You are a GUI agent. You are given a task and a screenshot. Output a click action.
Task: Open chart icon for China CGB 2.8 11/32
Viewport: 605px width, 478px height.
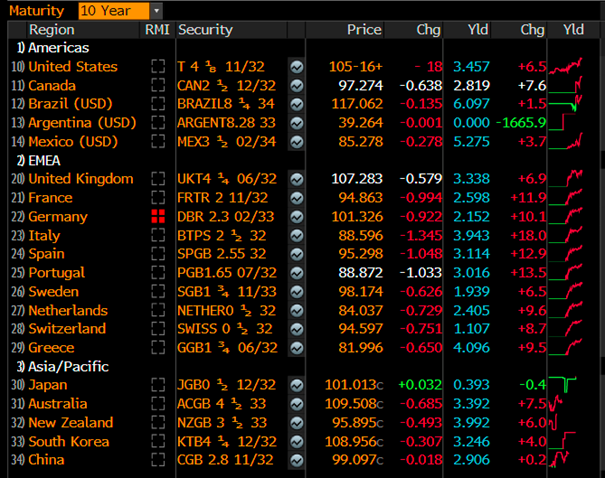(296, 460)
